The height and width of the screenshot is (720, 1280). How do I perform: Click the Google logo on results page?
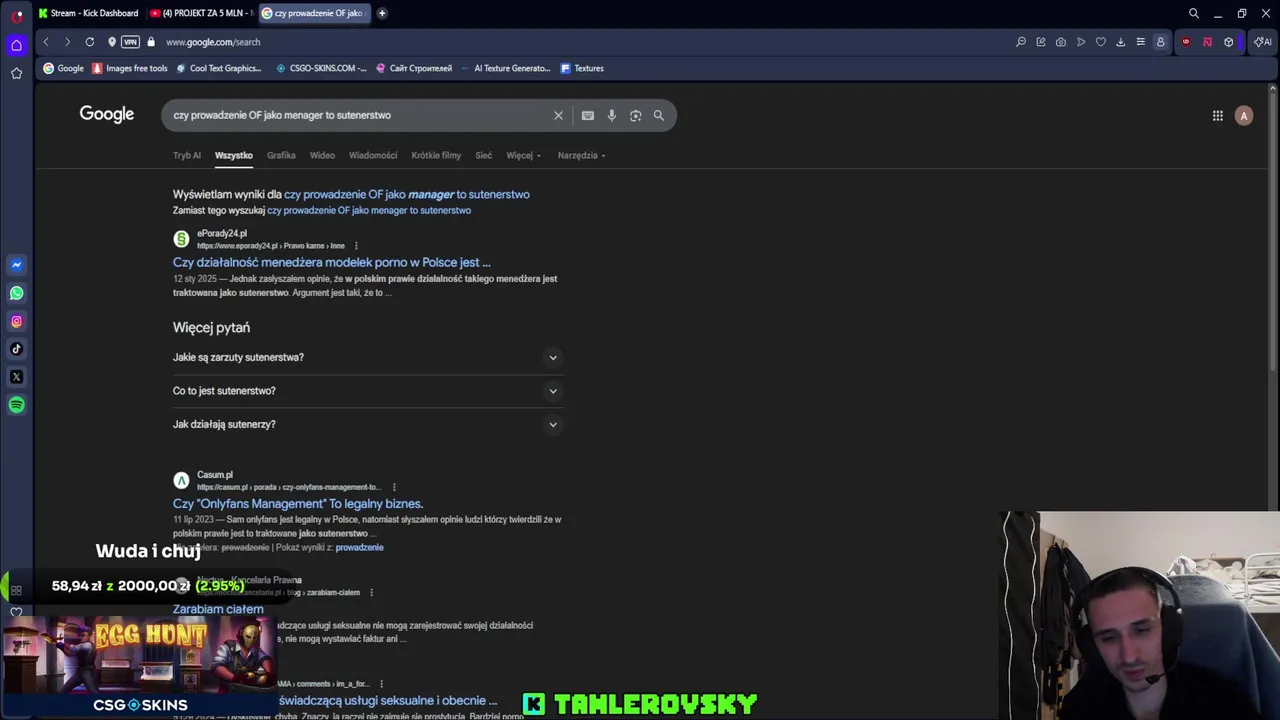[107, 114]
